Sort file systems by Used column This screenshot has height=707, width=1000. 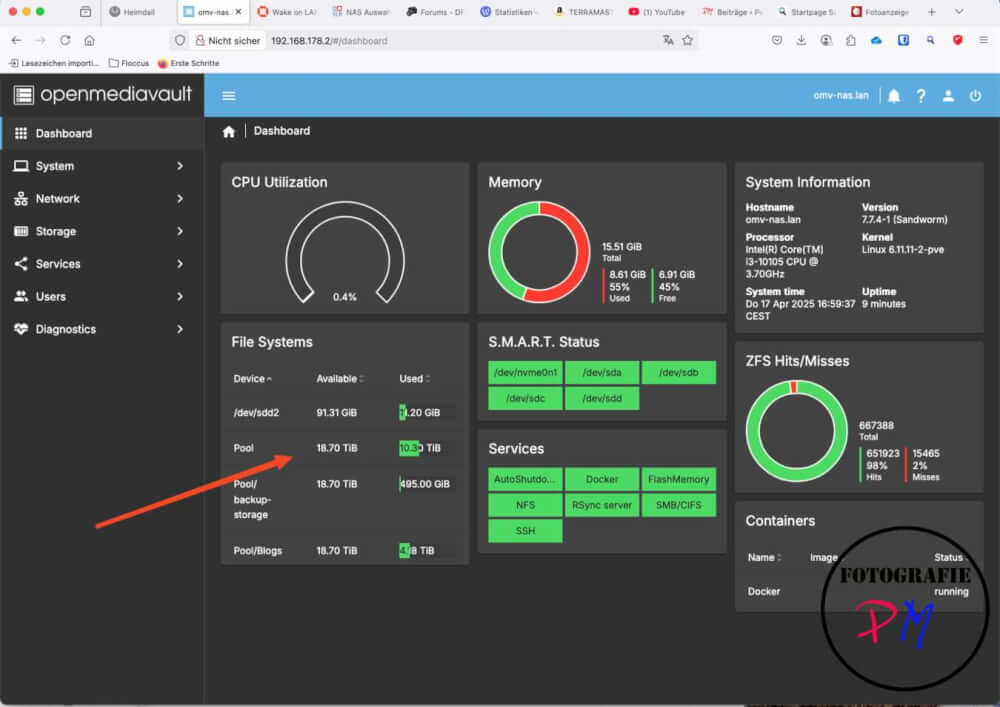(x=415, y=379)
